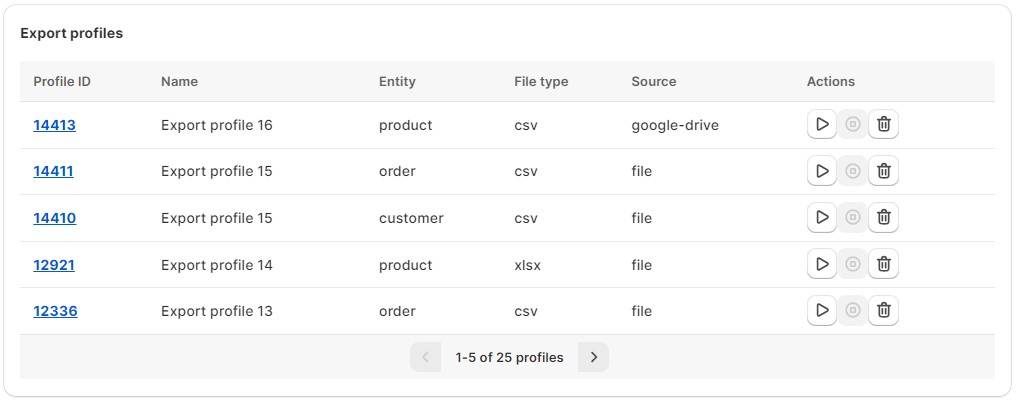This screenshot has height=403, width=1017.
Task: Click the Profile ID column header
Action: tap(62, 82)
